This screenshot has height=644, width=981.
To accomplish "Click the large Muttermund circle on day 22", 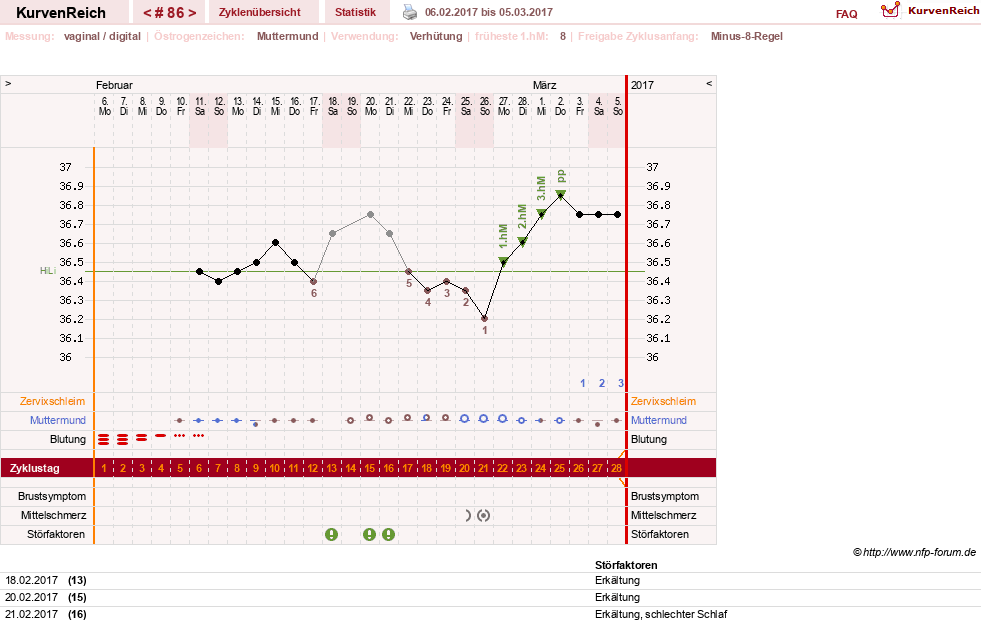I will click(x=502, y=418).
